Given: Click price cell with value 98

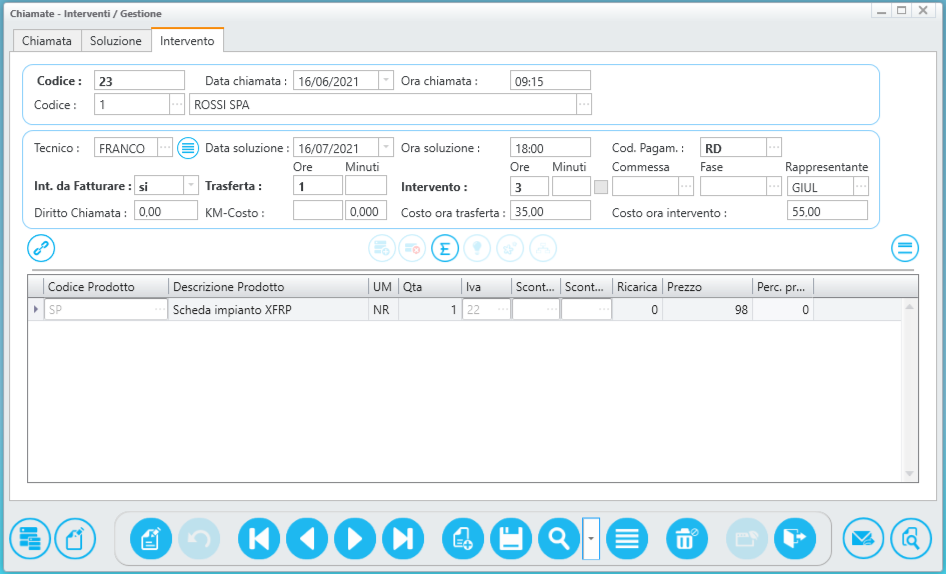Looking at the screenshot, I should click(708, 310).
